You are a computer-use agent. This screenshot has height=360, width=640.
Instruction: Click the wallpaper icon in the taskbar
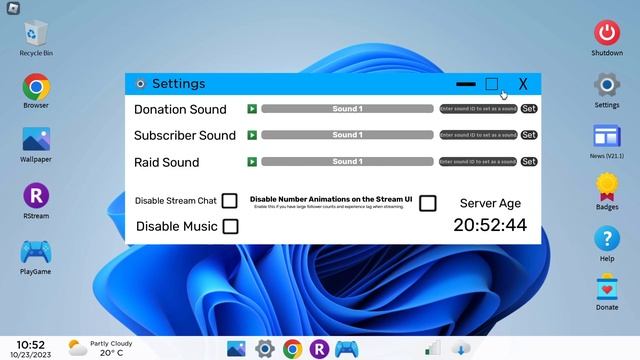coord(236,349)
